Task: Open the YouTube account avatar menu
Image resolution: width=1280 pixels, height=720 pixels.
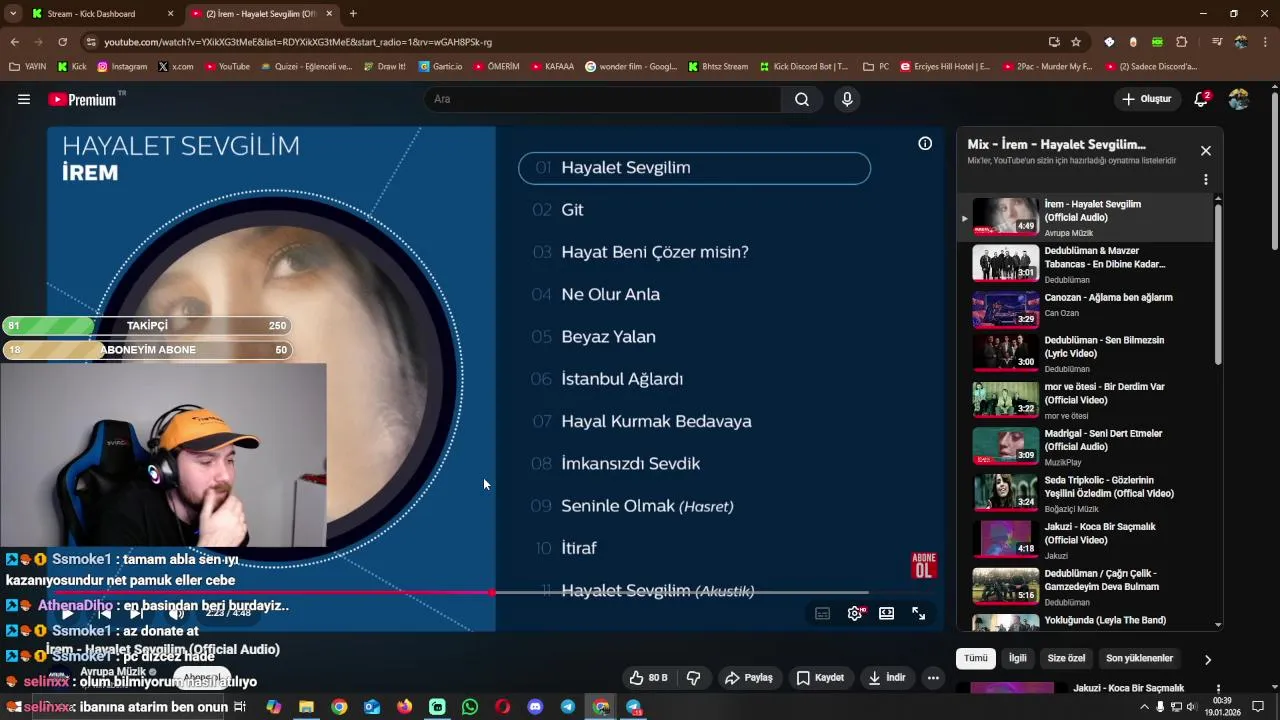Action: (1239, 99)
